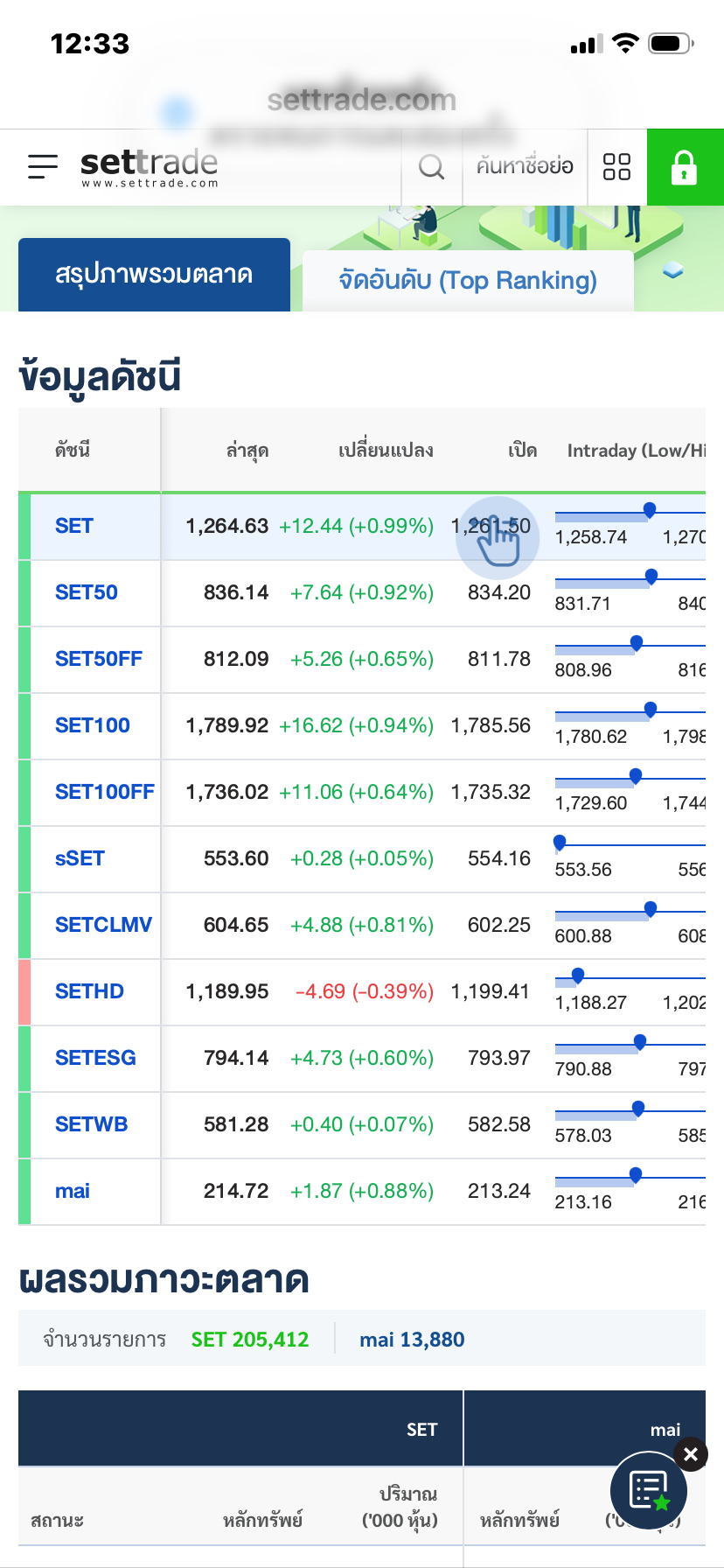
Task: Tap the settrade.com browser address bar
Action: coord(362,101)
